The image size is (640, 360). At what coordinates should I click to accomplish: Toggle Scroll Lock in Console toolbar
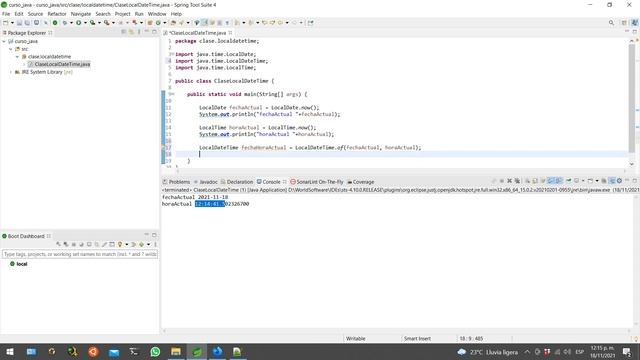pos(535,181)
